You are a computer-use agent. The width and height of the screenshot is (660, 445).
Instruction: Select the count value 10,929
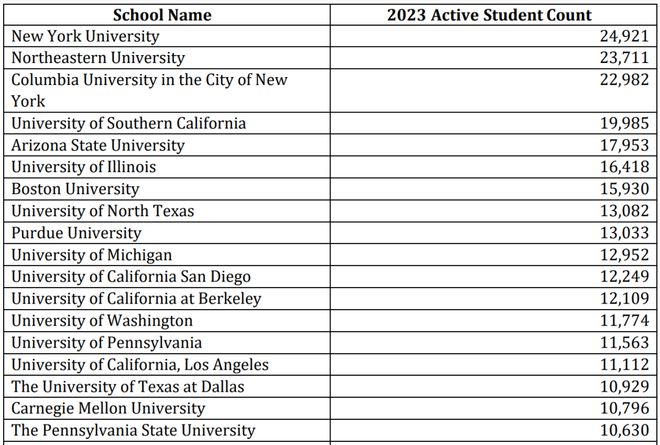pos(624,386)
